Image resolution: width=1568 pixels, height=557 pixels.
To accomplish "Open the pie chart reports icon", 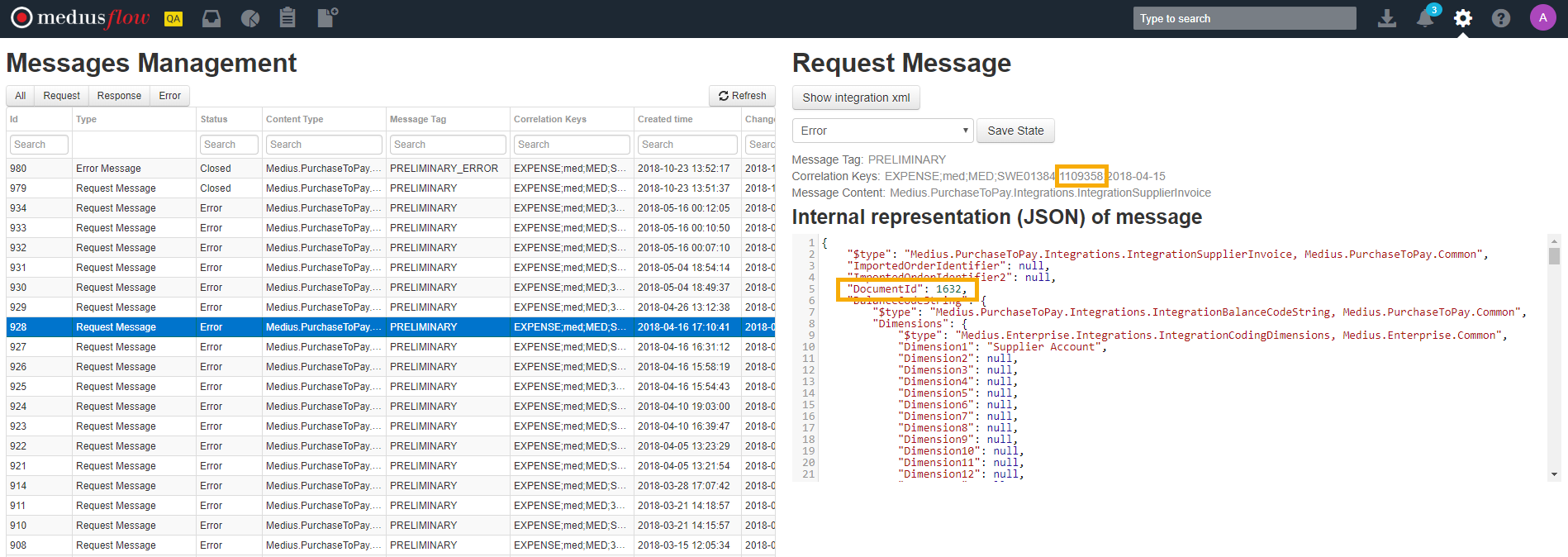I will tap(249, 18).
